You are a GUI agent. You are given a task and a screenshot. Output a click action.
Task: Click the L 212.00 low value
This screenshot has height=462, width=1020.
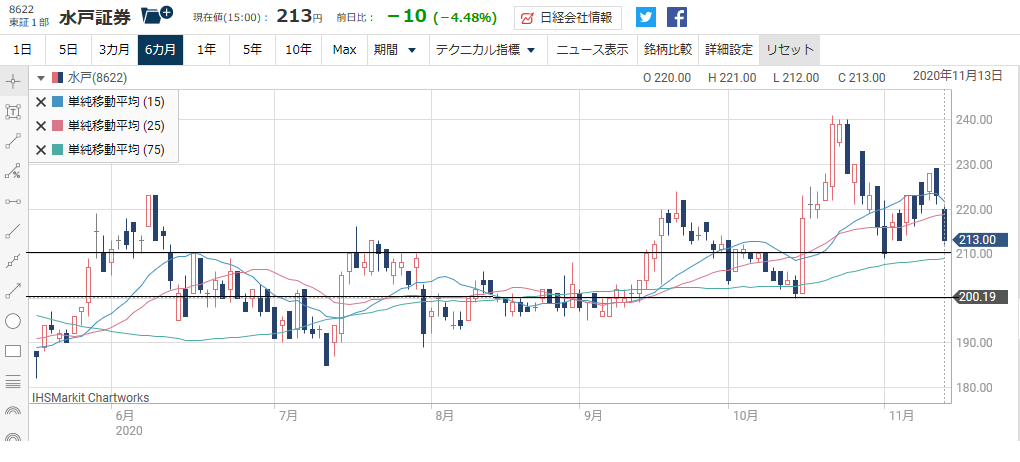click(x=796, y=78)
